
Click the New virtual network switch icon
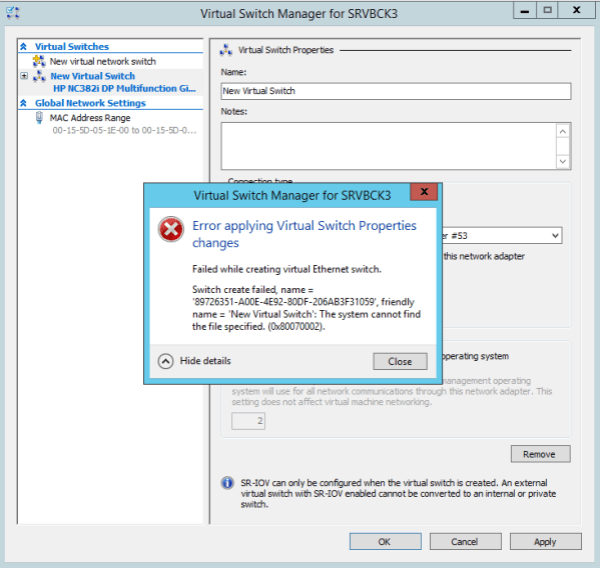coord(39,61)
